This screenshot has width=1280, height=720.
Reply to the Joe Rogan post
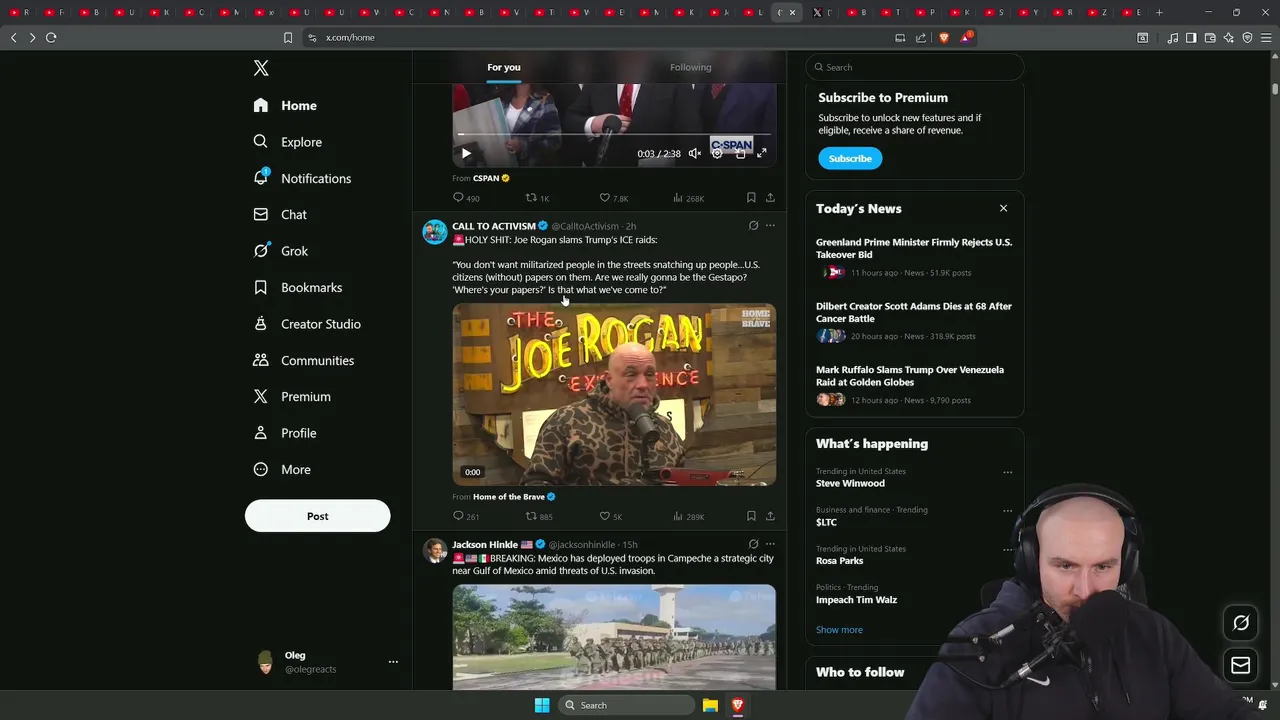(466, 517)
